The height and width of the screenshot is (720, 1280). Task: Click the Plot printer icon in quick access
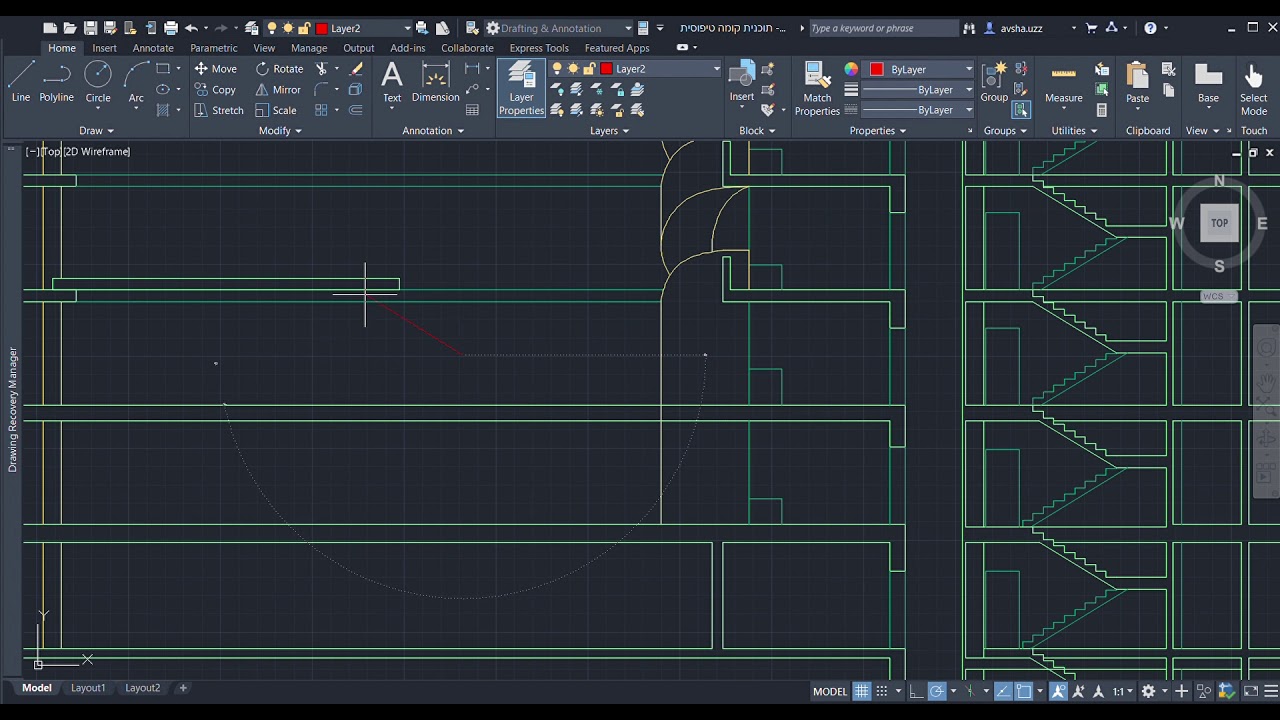coord(171,28)
